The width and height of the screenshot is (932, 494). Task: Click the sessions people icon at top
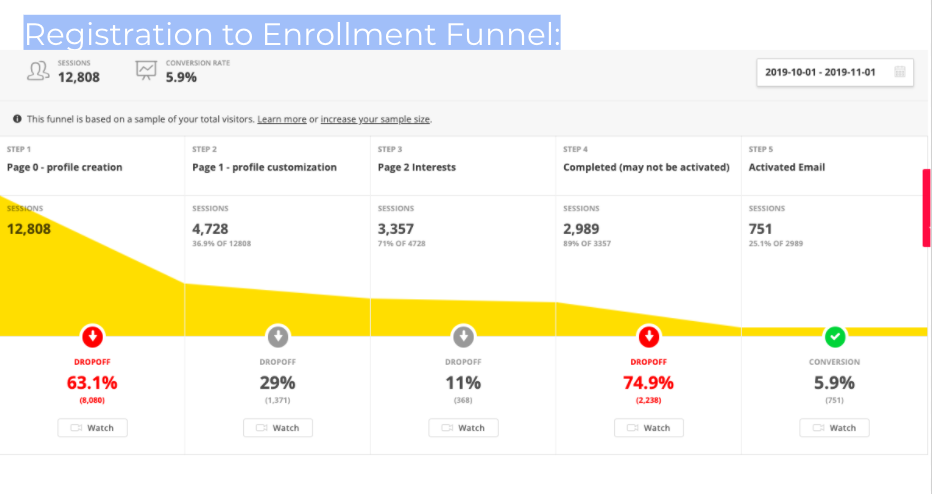pyautogui.click(x=38, y=71)
